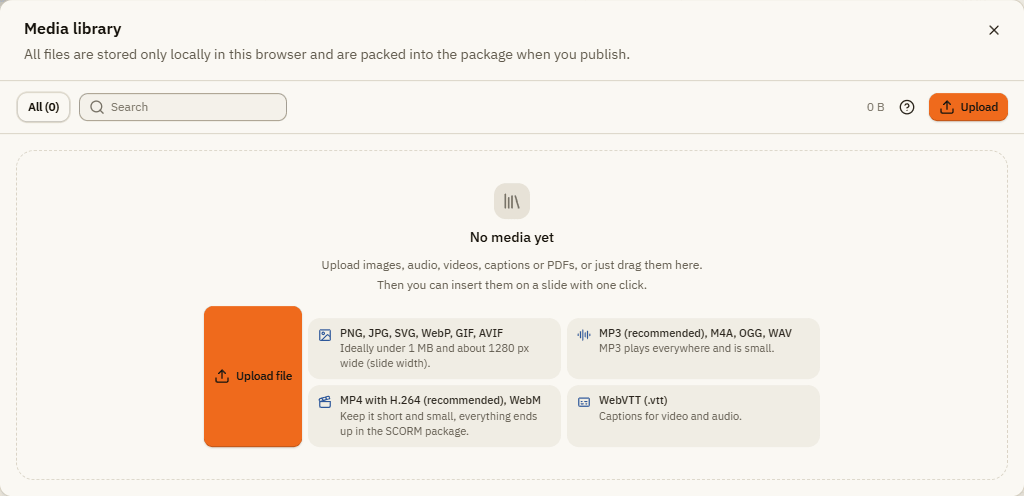Viewport: 1024px width, 496px height.
Task: Select the All (0) filter tab
Action: pos(44,107)
